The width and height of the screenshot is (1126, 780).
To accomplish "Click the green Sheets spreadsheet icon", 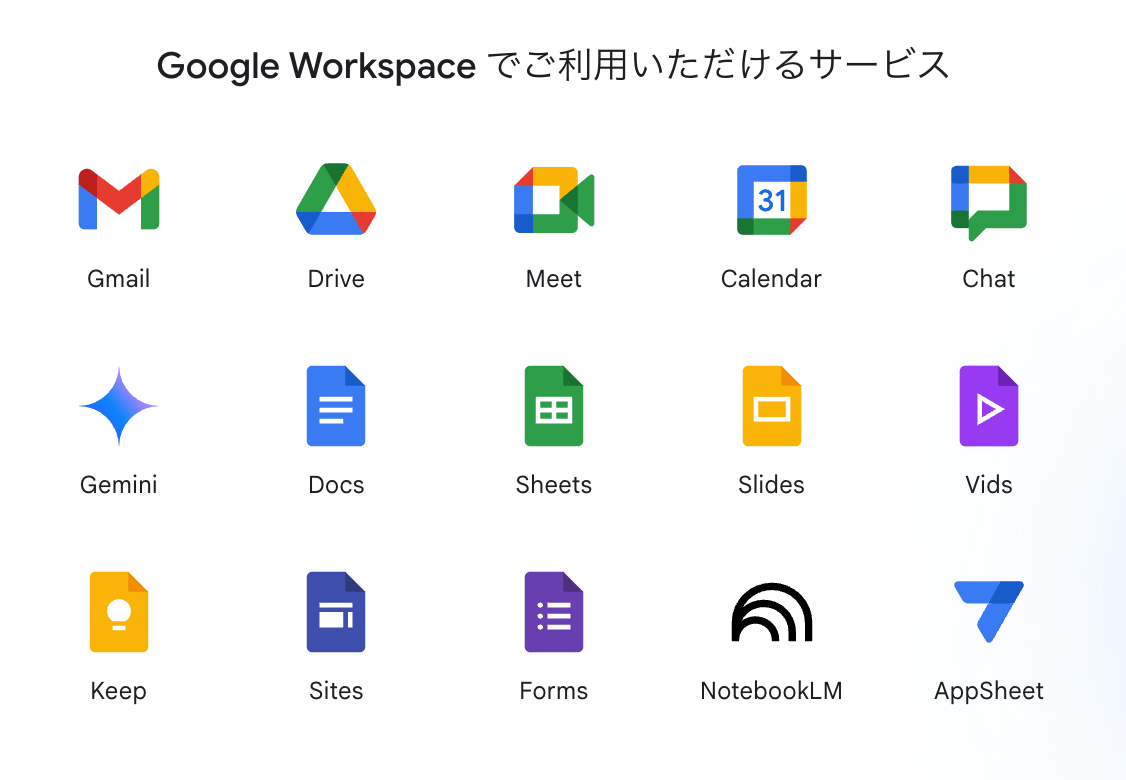I will click(554, 406).
